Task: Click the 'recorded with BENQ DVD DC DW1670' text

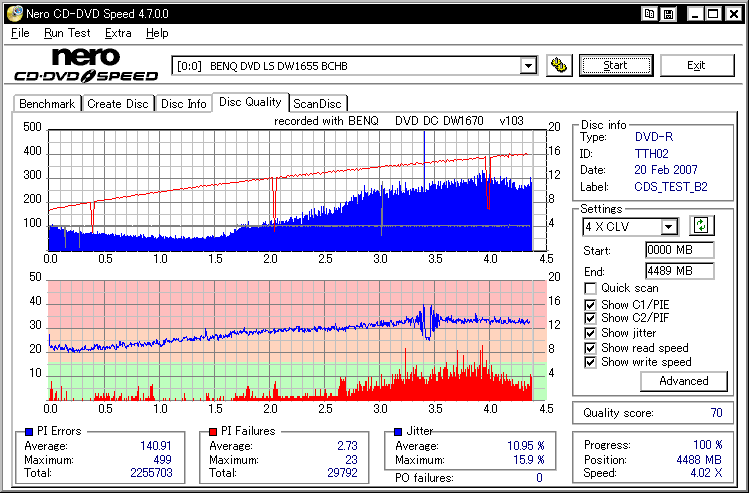Action: pyautogui.click(x=398, y=121)
